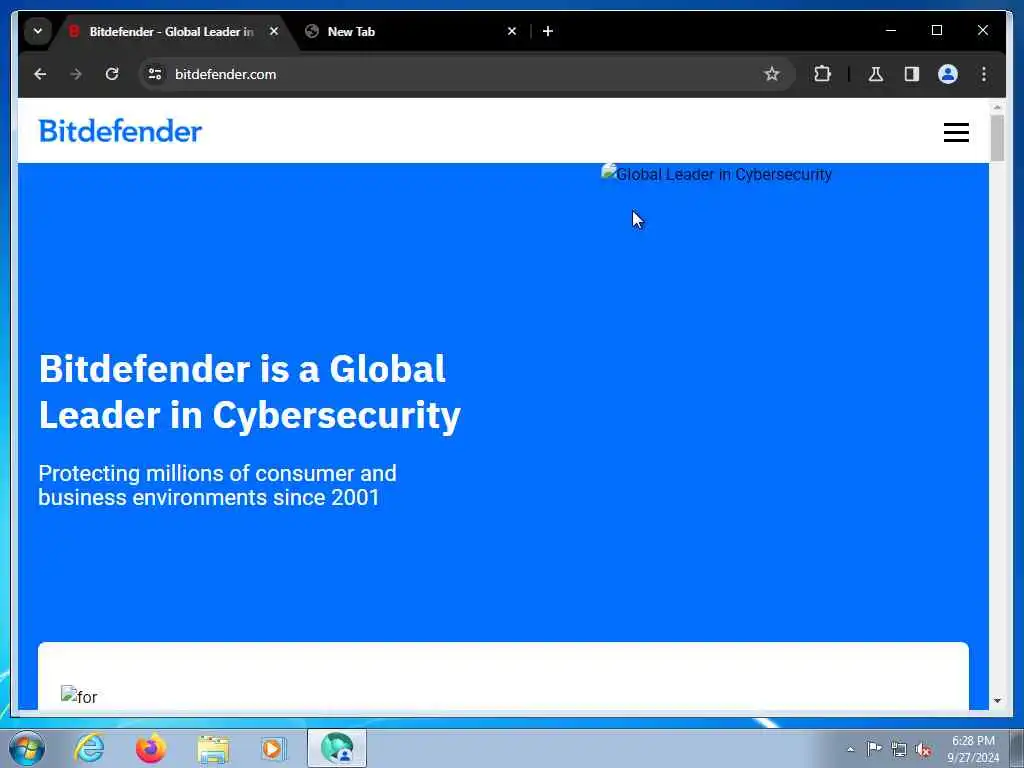
Task: Click the vertical scrollbar thumb
Action: click(997, 138)
